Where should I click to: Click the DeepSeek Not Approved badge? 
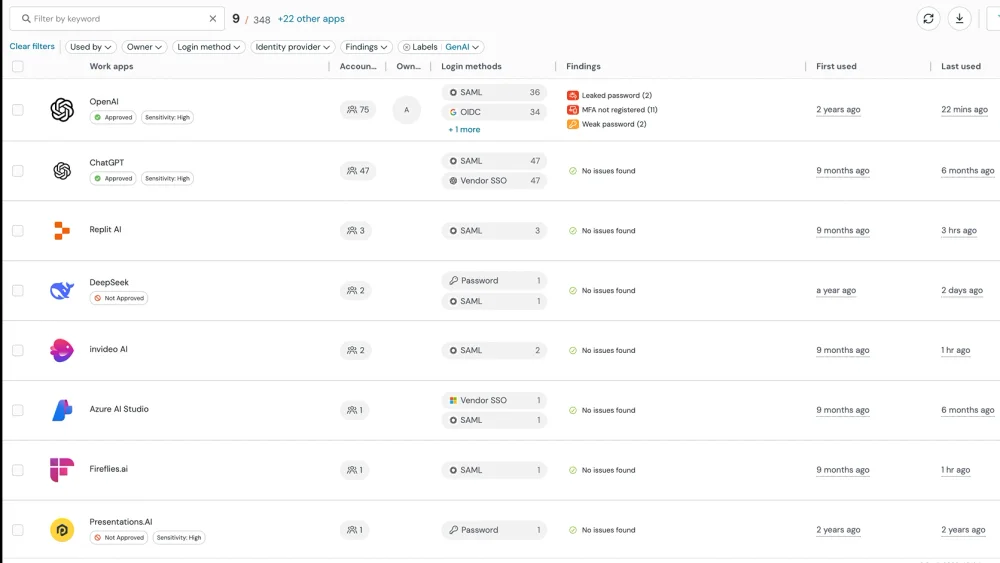point(119,298)
